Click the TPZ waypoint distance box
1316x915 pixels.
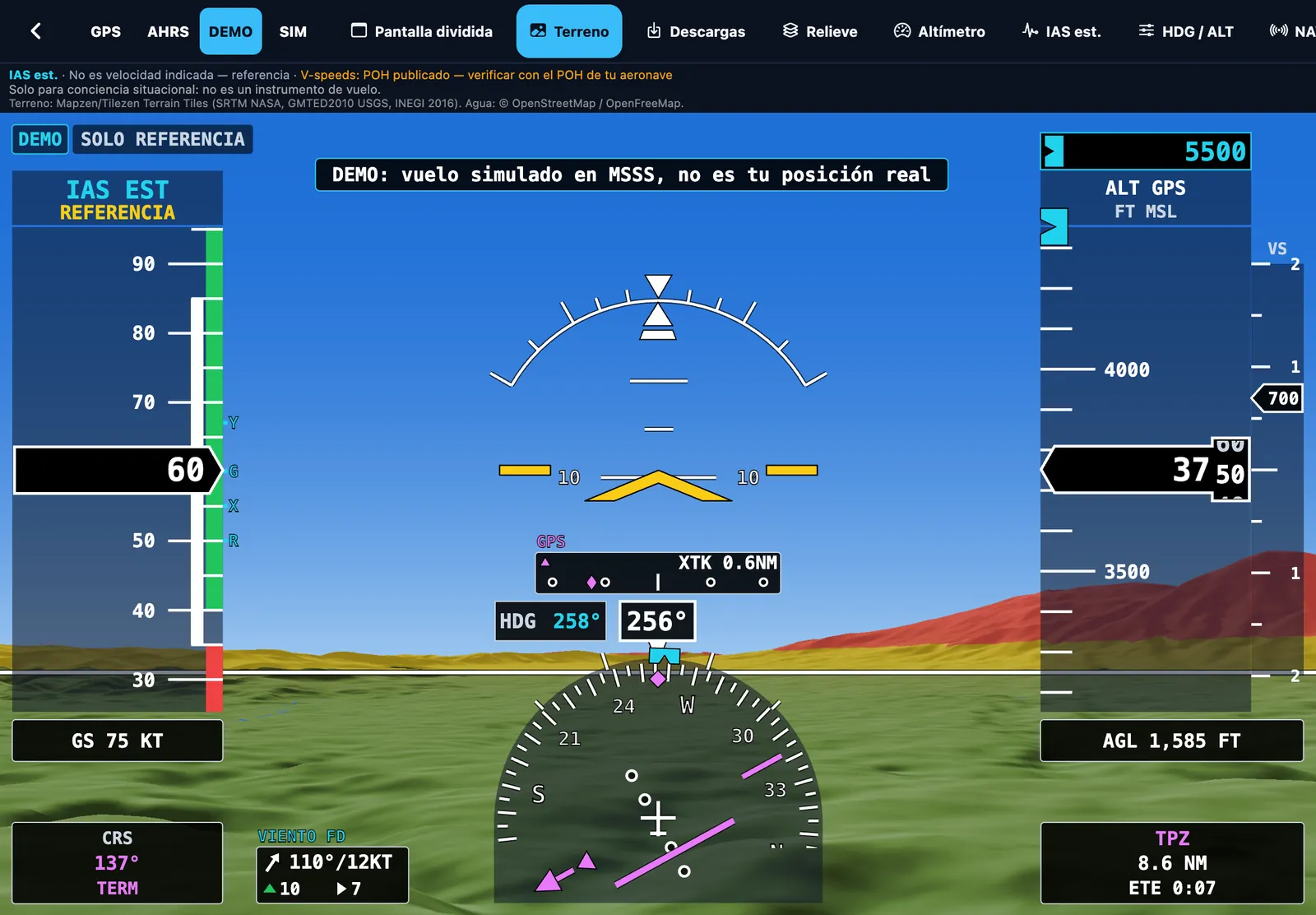1172,863
